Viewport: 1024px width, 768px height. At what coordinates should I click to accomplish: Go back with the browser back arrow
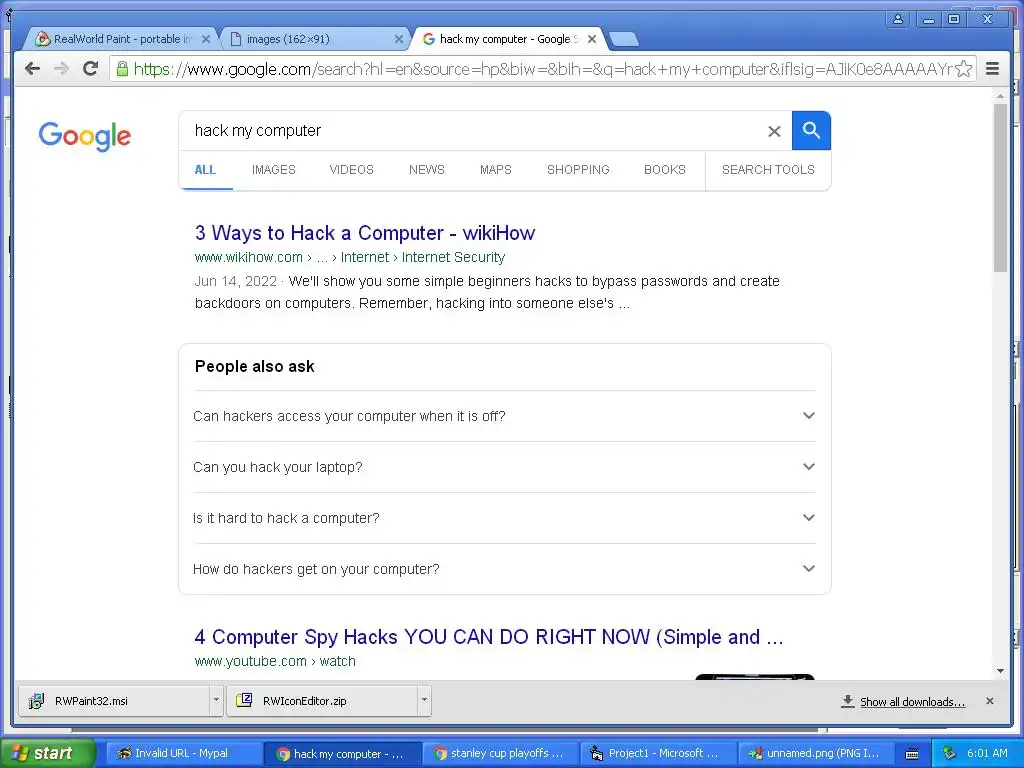pyautogui.click(x=32, y=69)
